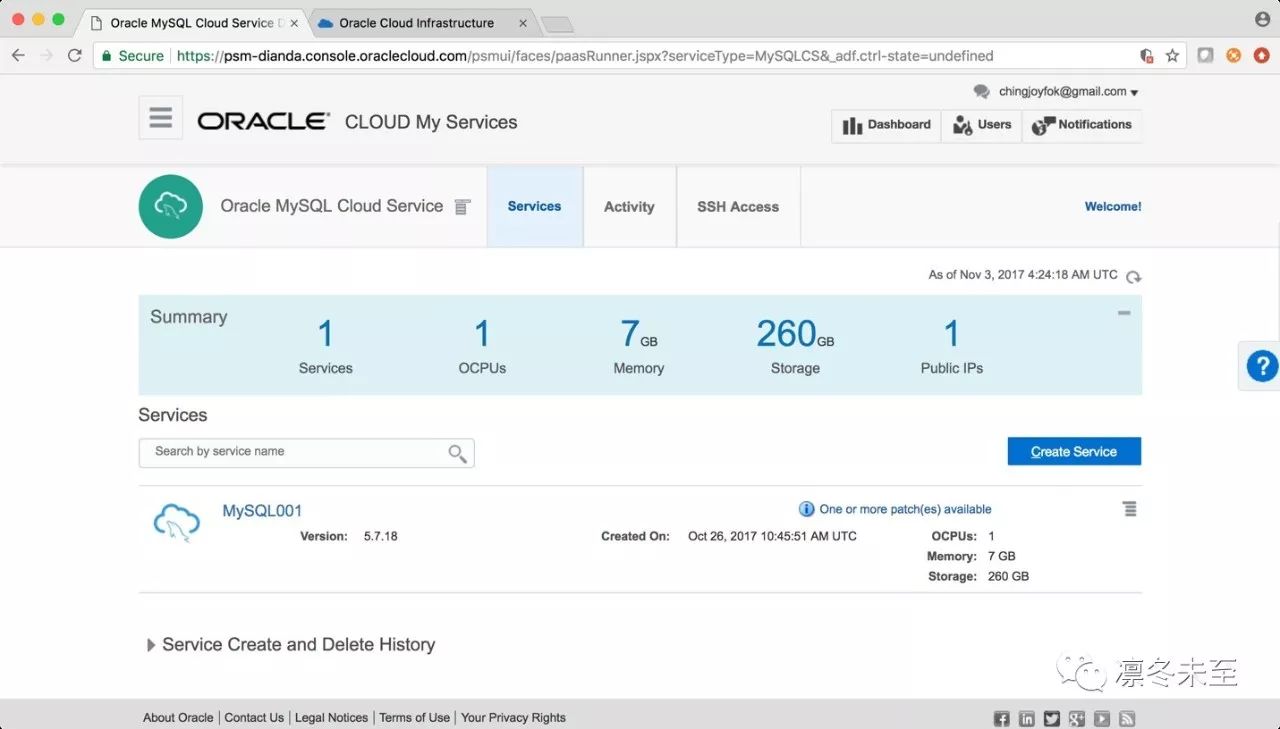1280x729 pixels.
Task: Click the search magnifier icon
Action: pyautogui.click(x=457, y=453)
